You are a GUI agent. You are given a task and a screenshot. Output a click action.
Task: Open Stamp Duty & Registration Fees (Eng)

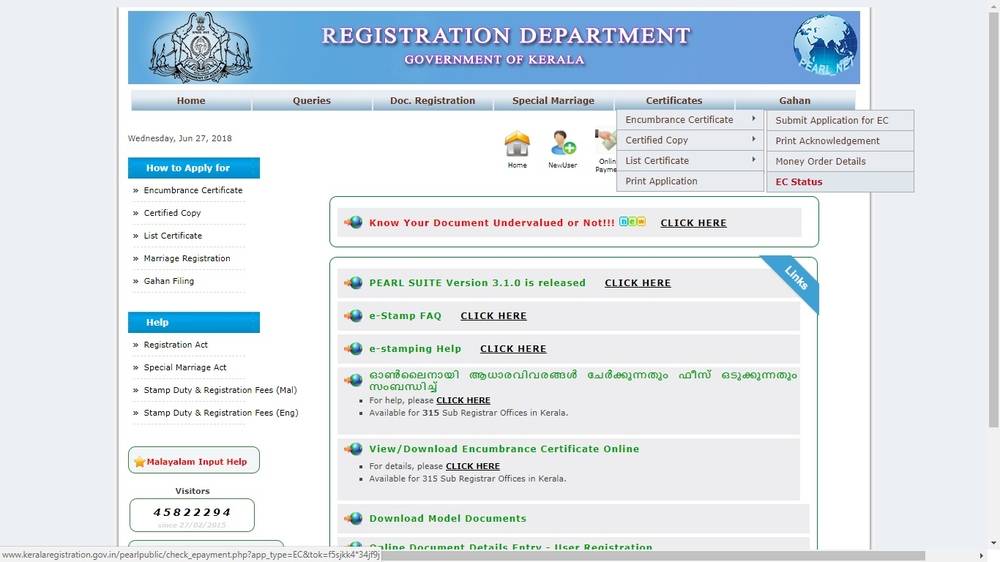221,413
